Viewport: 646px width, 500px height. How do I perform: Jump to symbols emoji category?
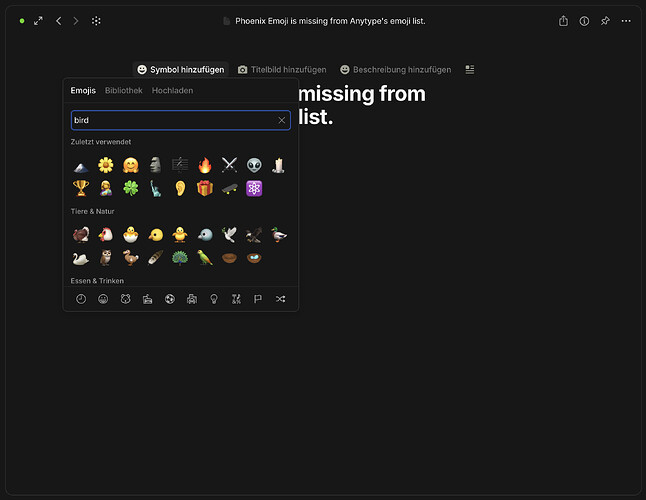[236, 299]
